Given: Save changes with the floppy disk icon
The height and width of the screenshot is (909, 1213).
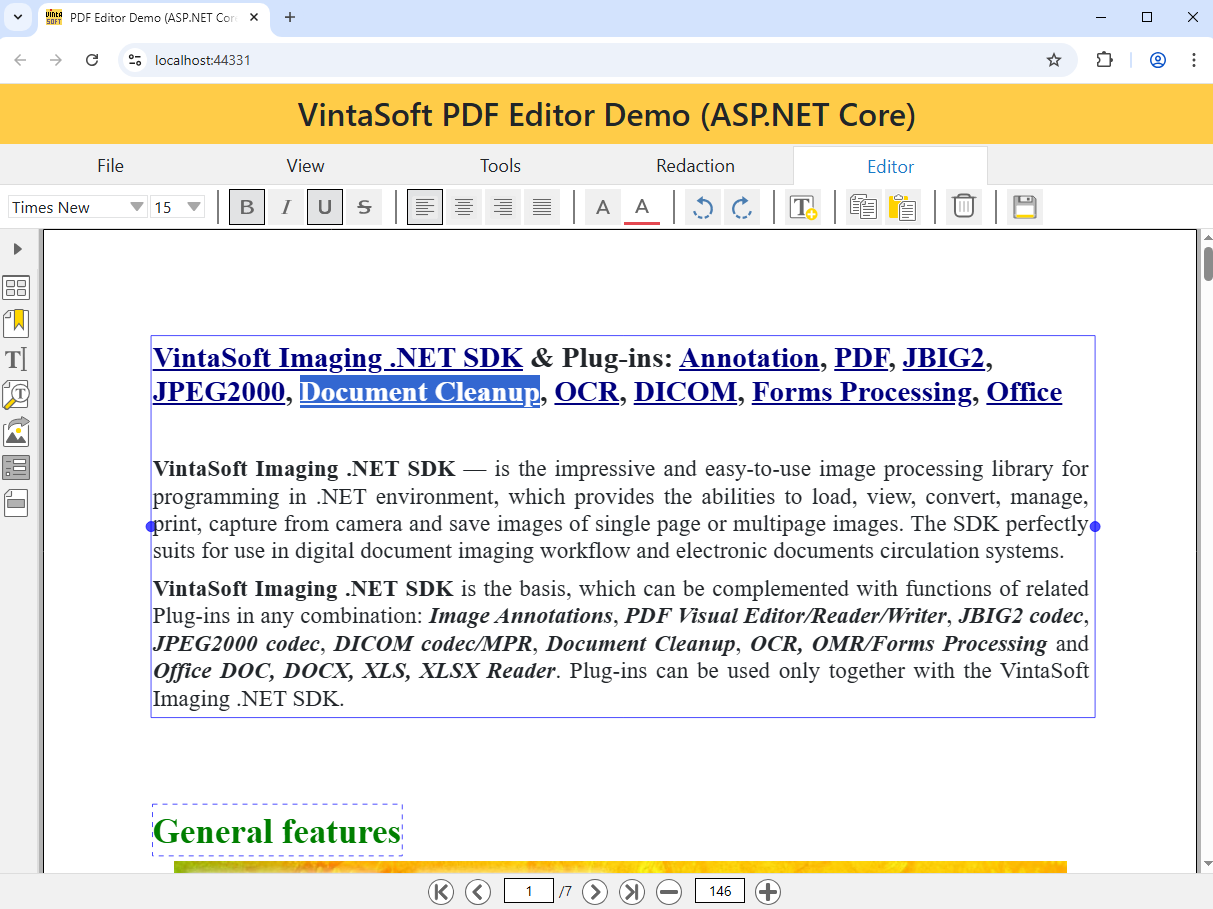Looking at the screenshot, I should (1024, 207).
